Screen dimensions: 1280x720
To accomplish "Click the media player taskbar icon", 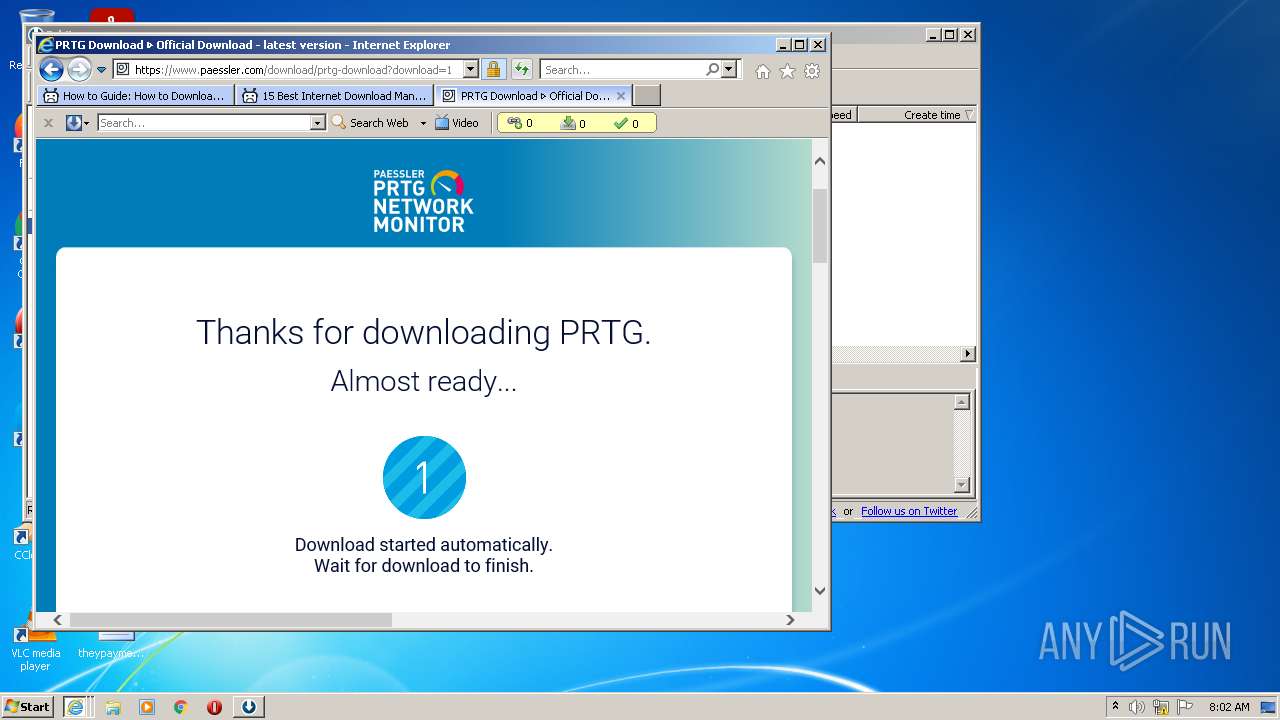I will [x=147, y=707].
